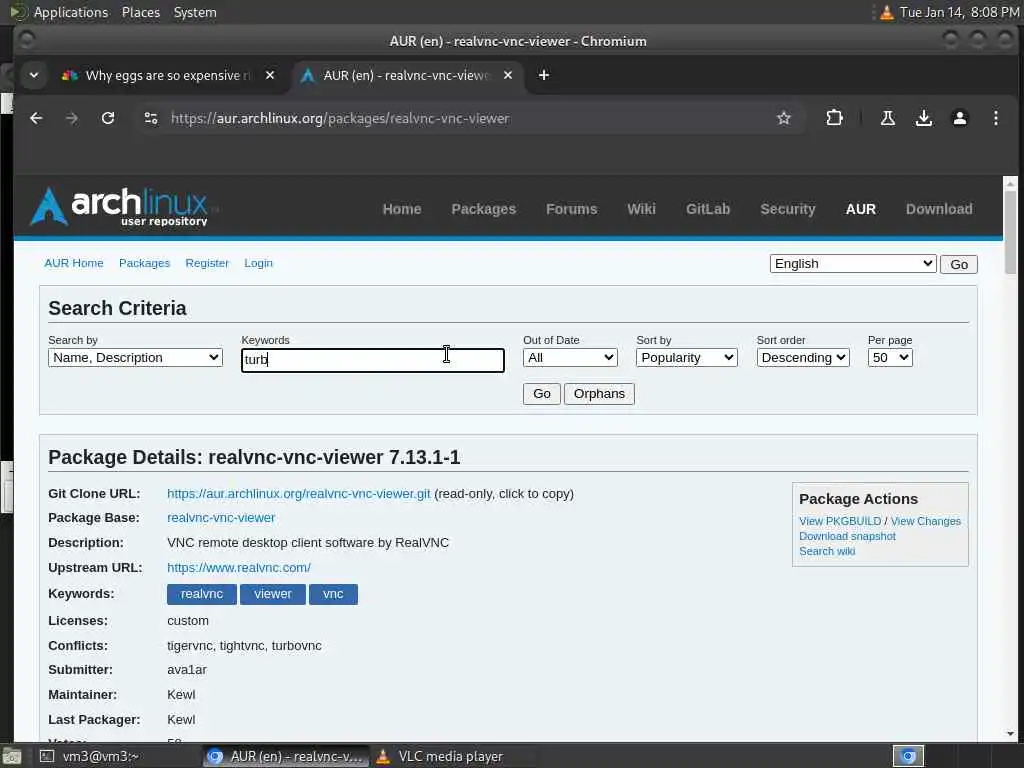Open the Per page dropdown
The height and width of the screenshot is (768, 1024).
[889, 357]
